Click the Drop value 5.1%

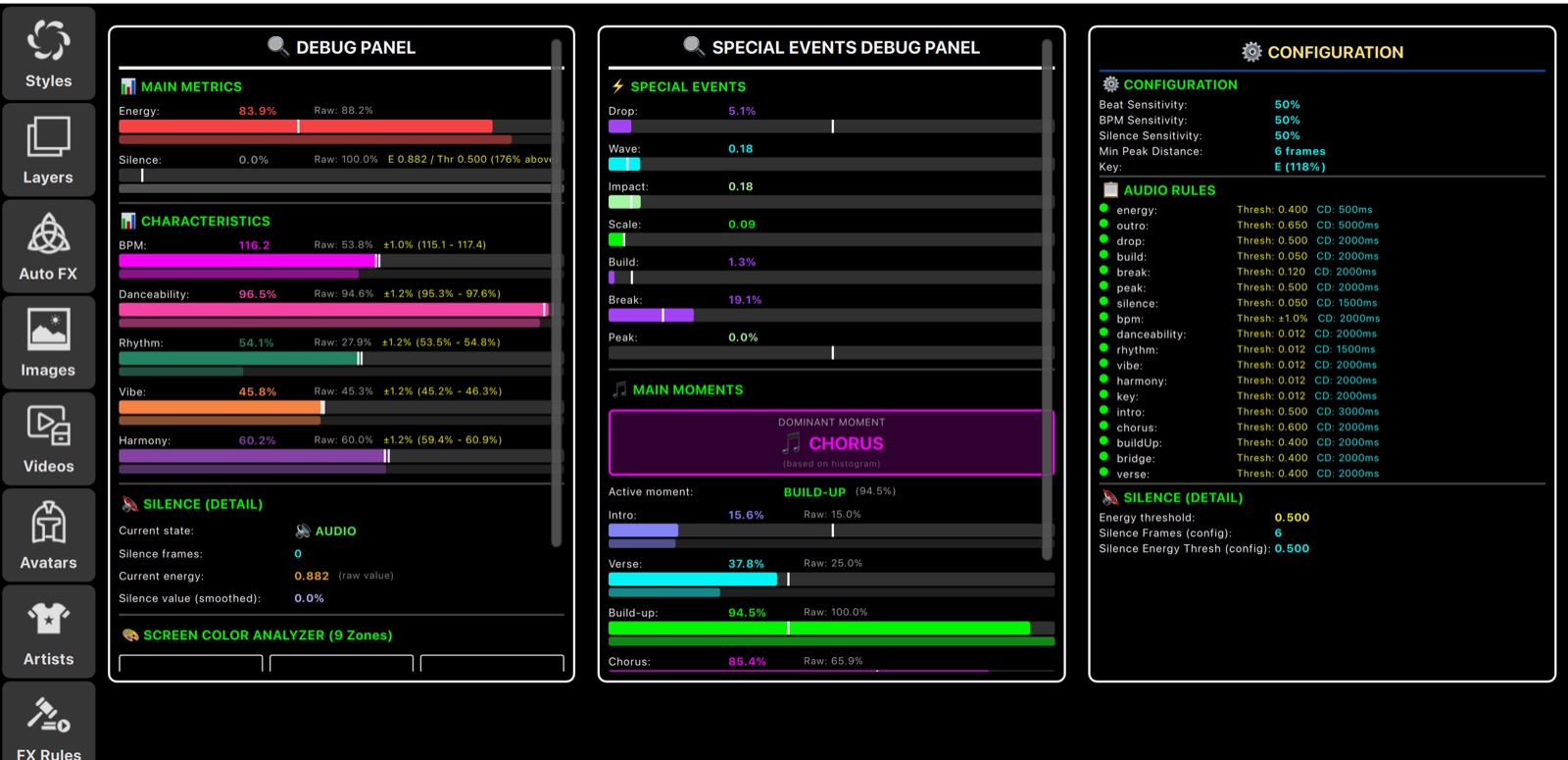[742, 112]
